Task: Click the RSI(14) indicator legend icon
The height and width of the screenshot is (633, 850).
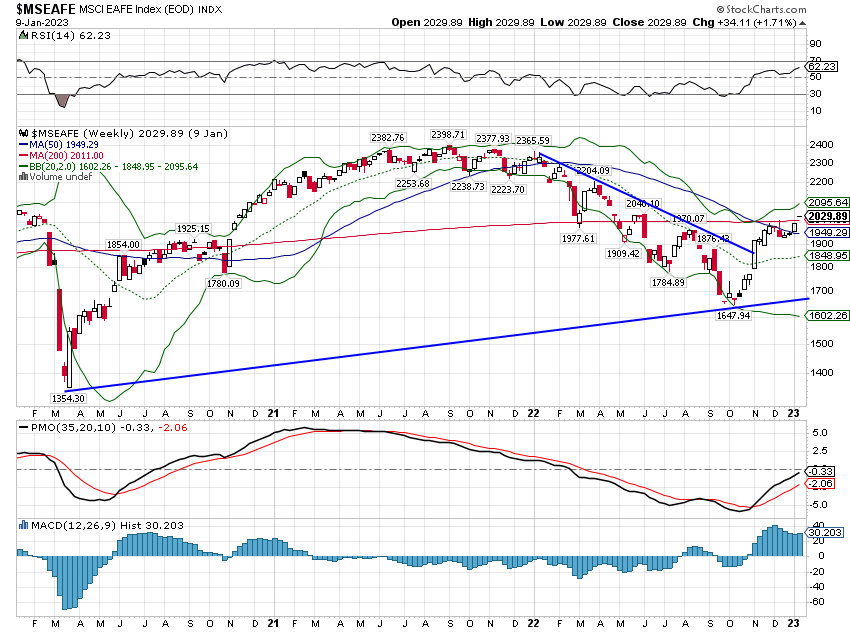Action: (x=23, y=36)
